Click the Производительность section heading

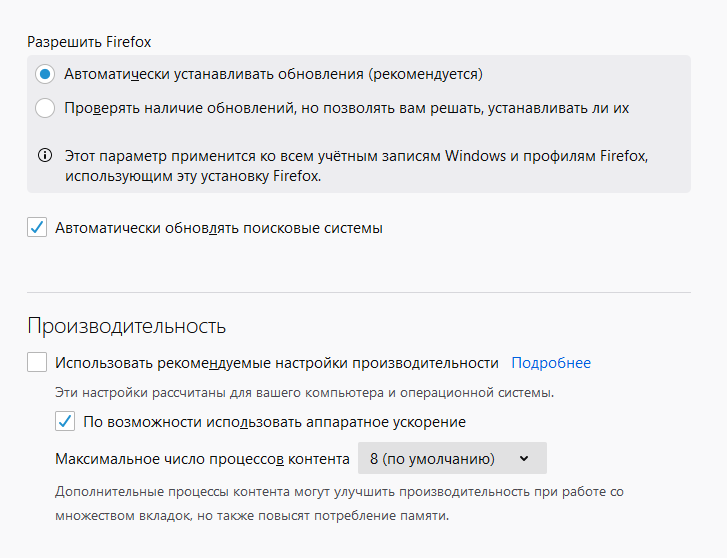pos(127,326)
